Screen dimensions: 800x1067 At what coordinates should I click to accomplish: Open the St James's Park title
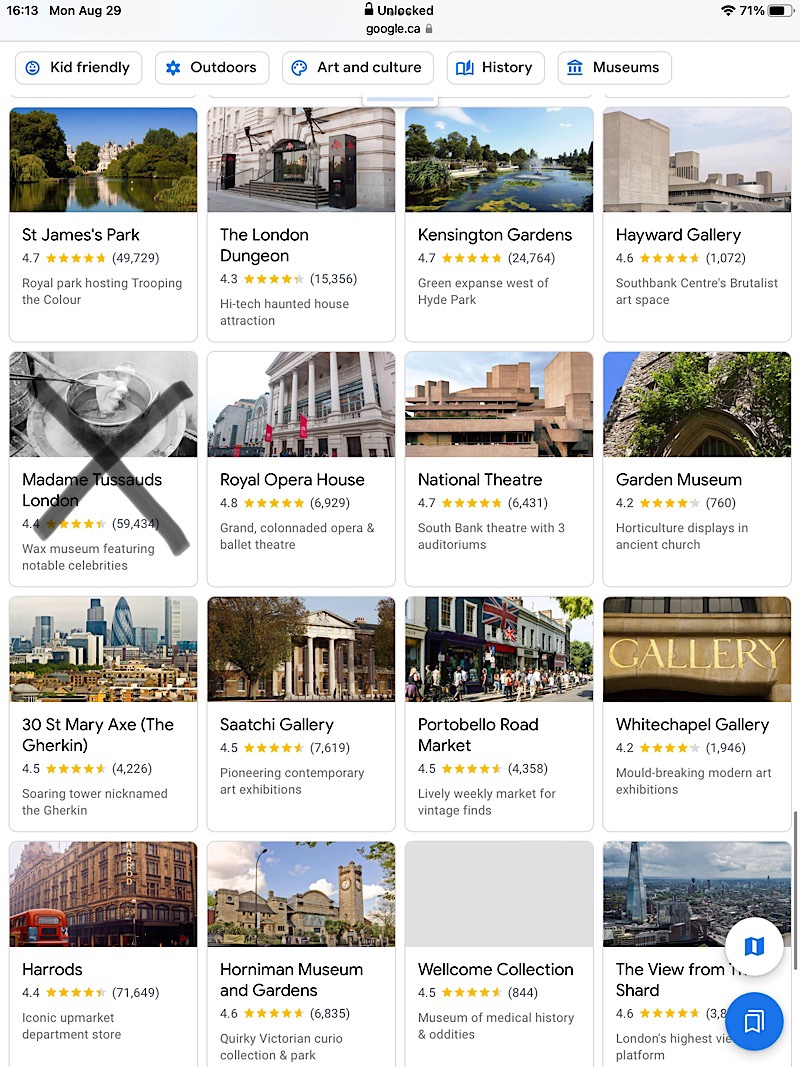click(81, 235)
